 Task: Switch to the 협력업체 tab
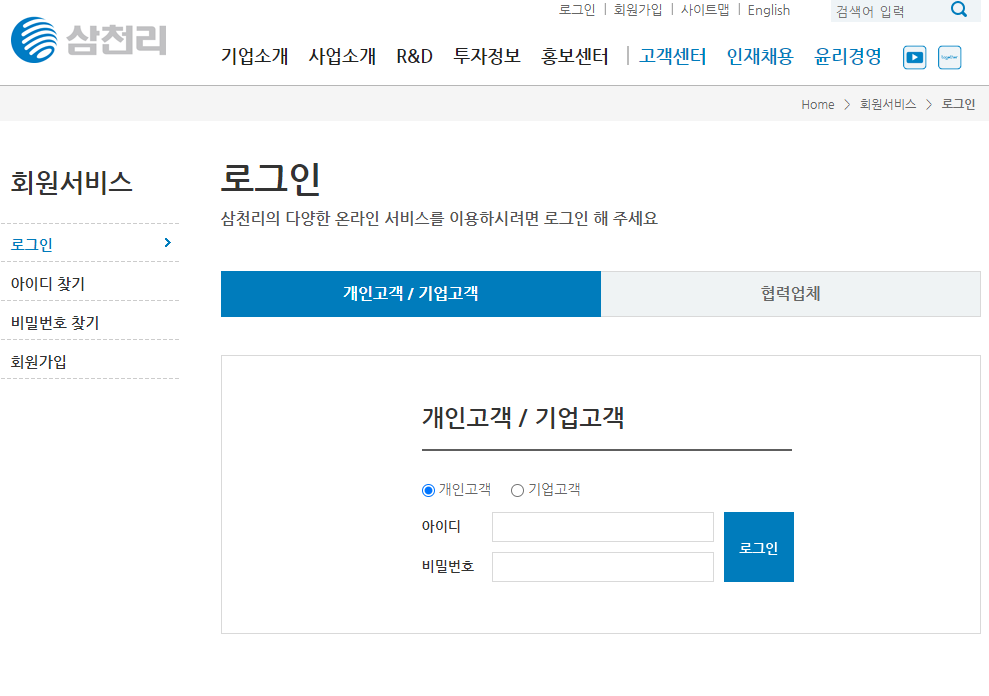pyautogui.click(x=790, y=293)
